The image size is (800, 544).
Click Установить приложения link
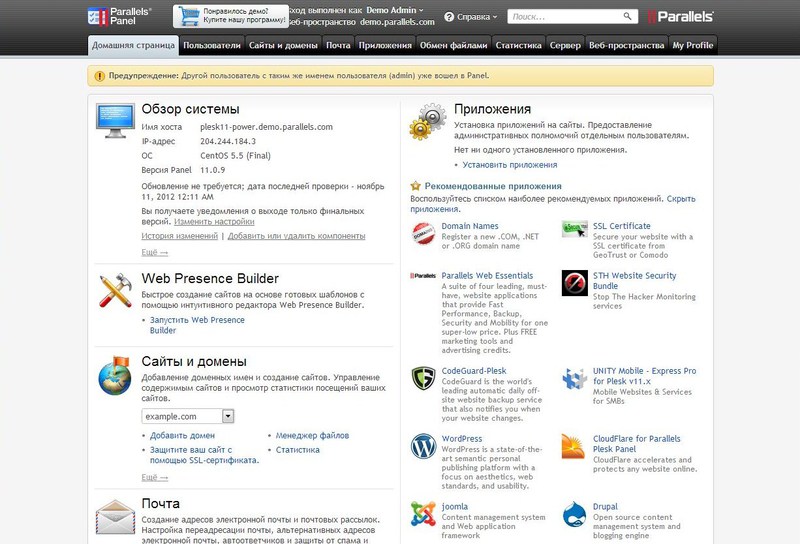[x=510, y=165]
